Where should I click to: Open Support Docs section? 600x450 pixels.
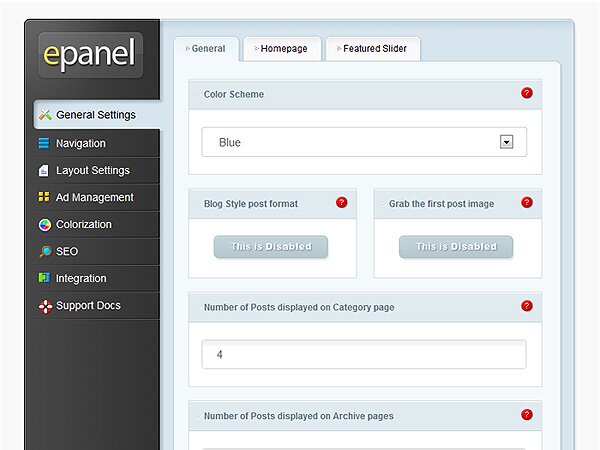[x=96, y=306]
